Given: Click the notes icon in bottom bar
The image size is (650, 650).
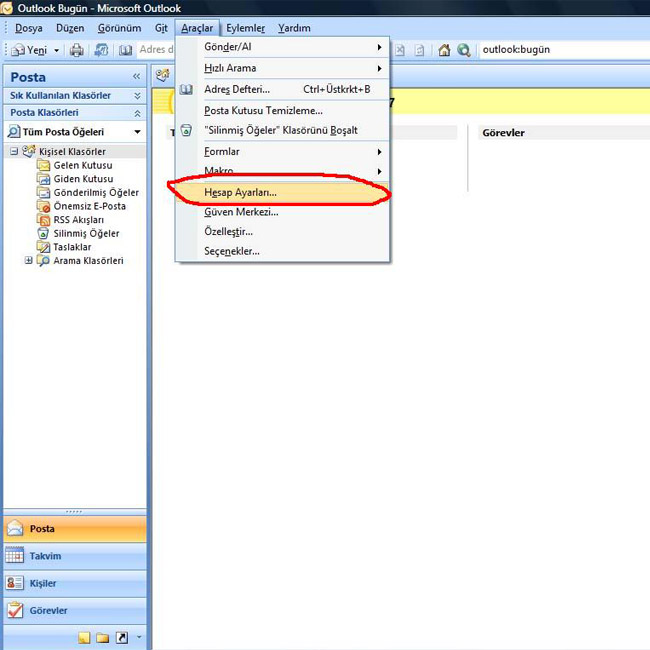Looking at the screenshot, I should pyautogui.click(x=84, y=638).
